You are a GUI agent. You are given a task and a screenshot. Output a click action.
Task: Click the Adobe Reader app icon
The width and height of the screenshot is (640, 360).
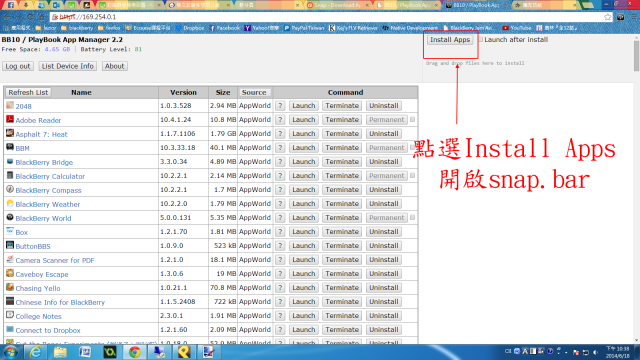click(x=10, y=119)
